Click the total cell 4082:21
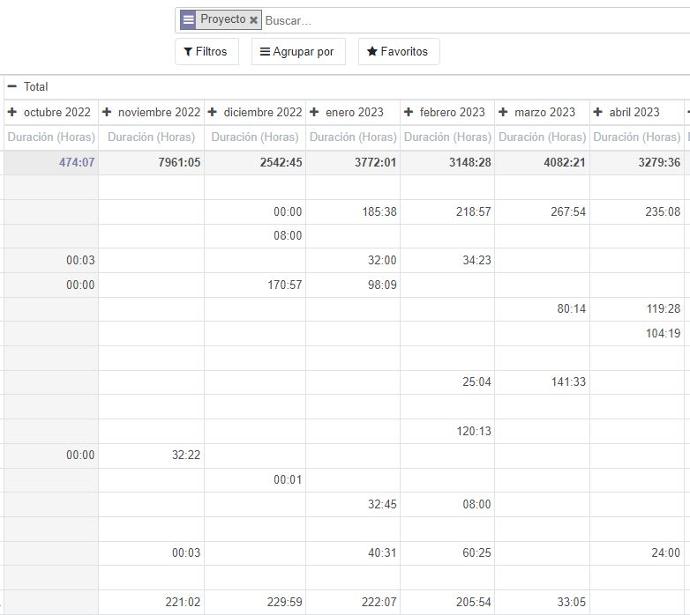 pyautogui.click(x=542, y=163)
